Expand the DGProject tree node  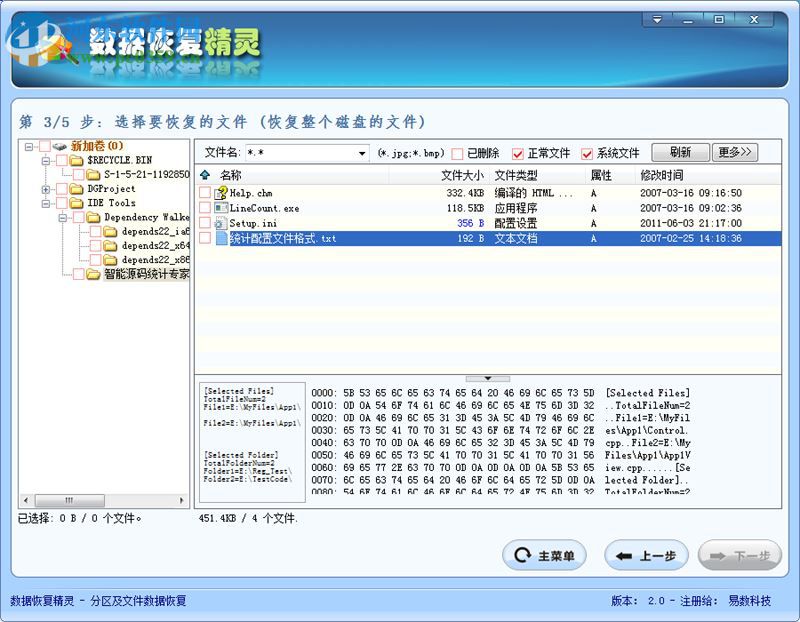tap(45, 189)
